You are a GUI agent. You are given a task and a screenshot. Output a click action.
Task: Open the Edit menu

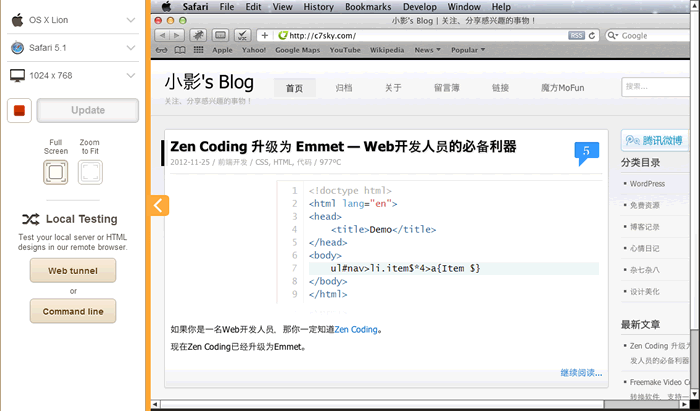(254, 7)
